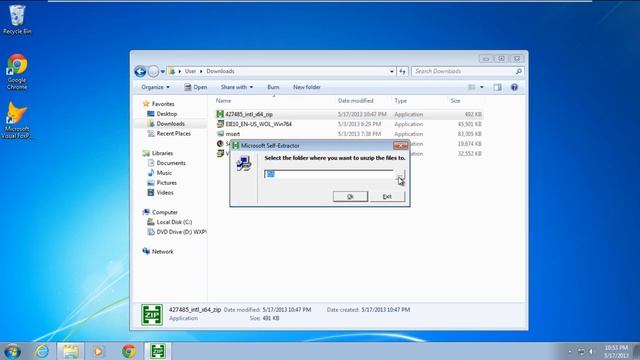The height and width of the screenshot is (360, 640).
Task: Launch Google Chrome from the desktop
Action: click(17, 71)
